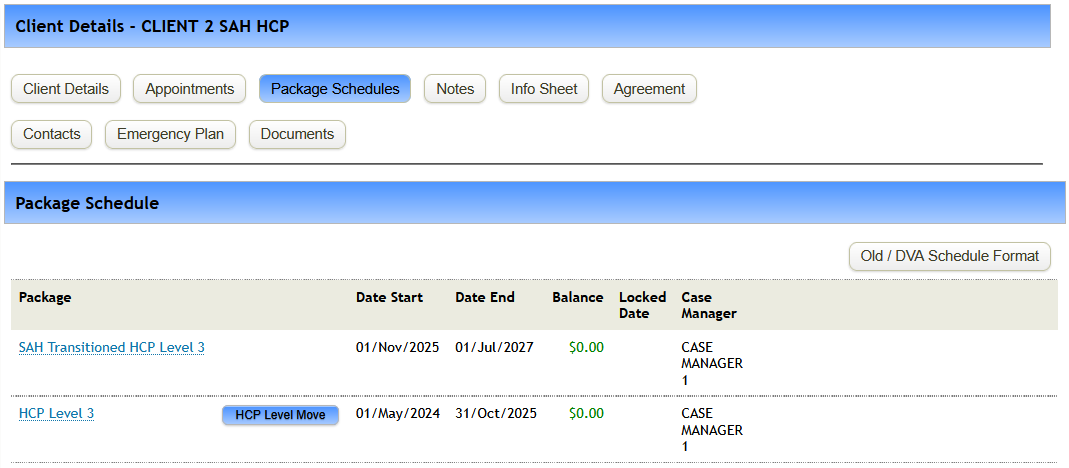Go to the Info Sheet tab
1069x468 pixels.
[543, 89]
